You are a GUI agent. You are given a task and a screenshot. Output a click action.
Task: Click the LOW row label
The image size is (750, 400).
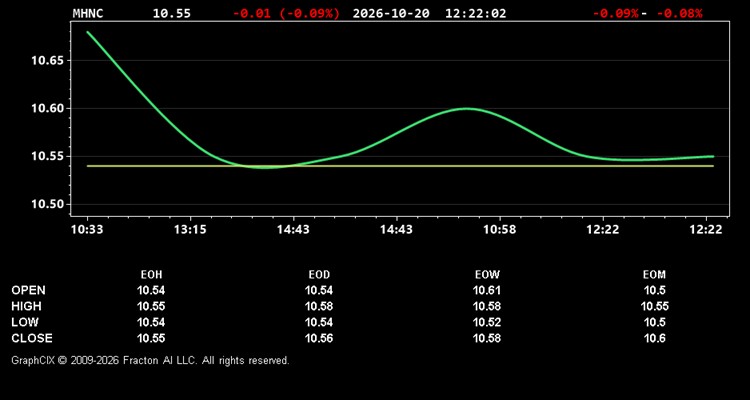[x=25, y=322]
